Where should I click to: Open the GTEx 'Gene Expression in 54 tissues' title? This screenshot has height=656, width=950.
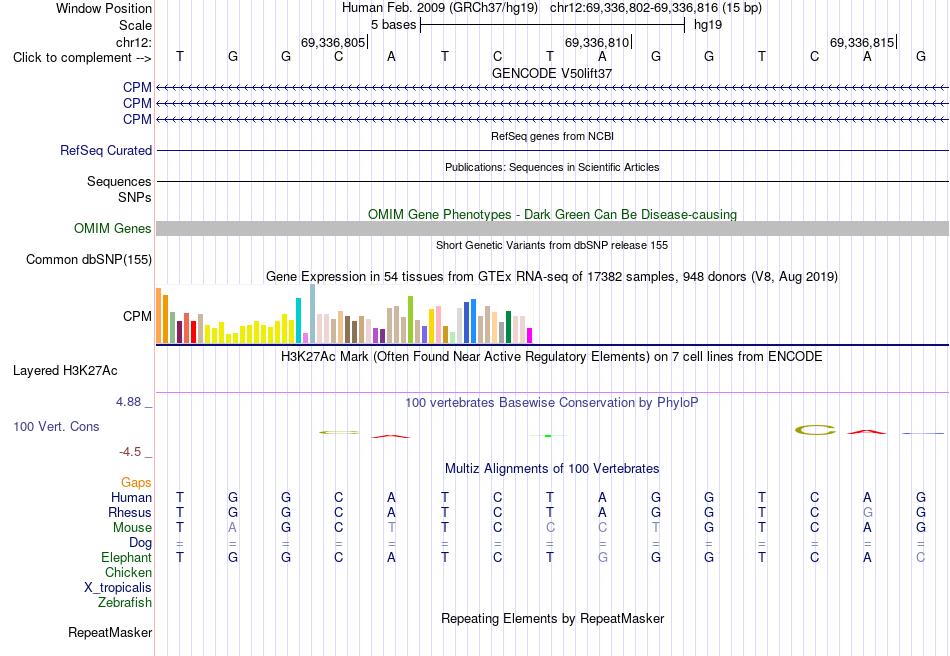tap(552, 277)
